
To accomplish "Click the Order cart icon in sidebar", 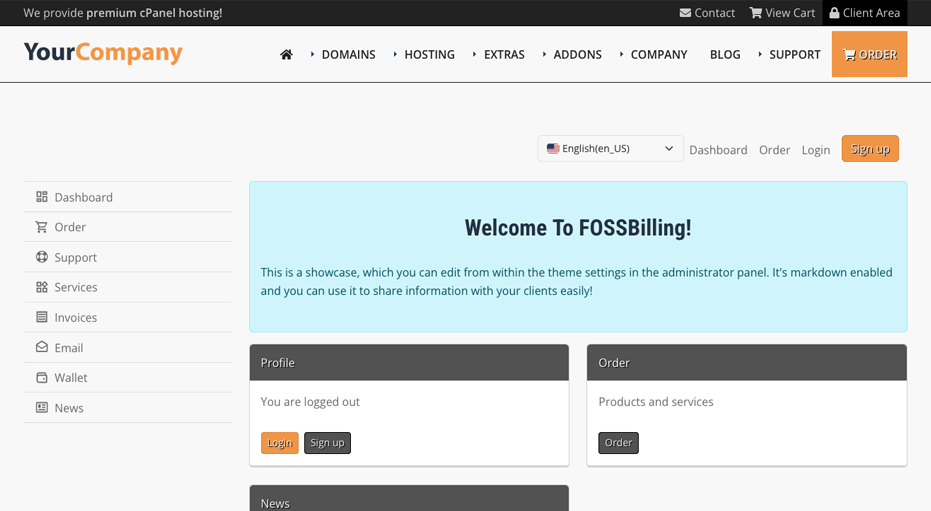I will point(42,227).
